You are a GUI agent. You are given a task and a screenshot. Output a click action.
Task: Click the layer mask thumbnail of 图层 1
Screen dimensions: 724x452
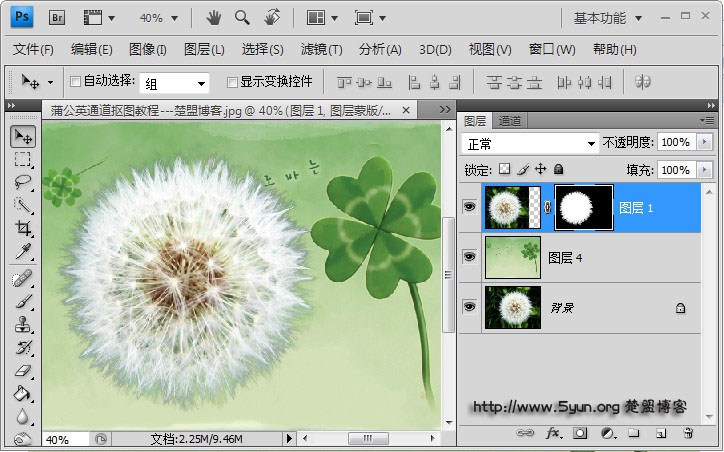tap(583, 208)
